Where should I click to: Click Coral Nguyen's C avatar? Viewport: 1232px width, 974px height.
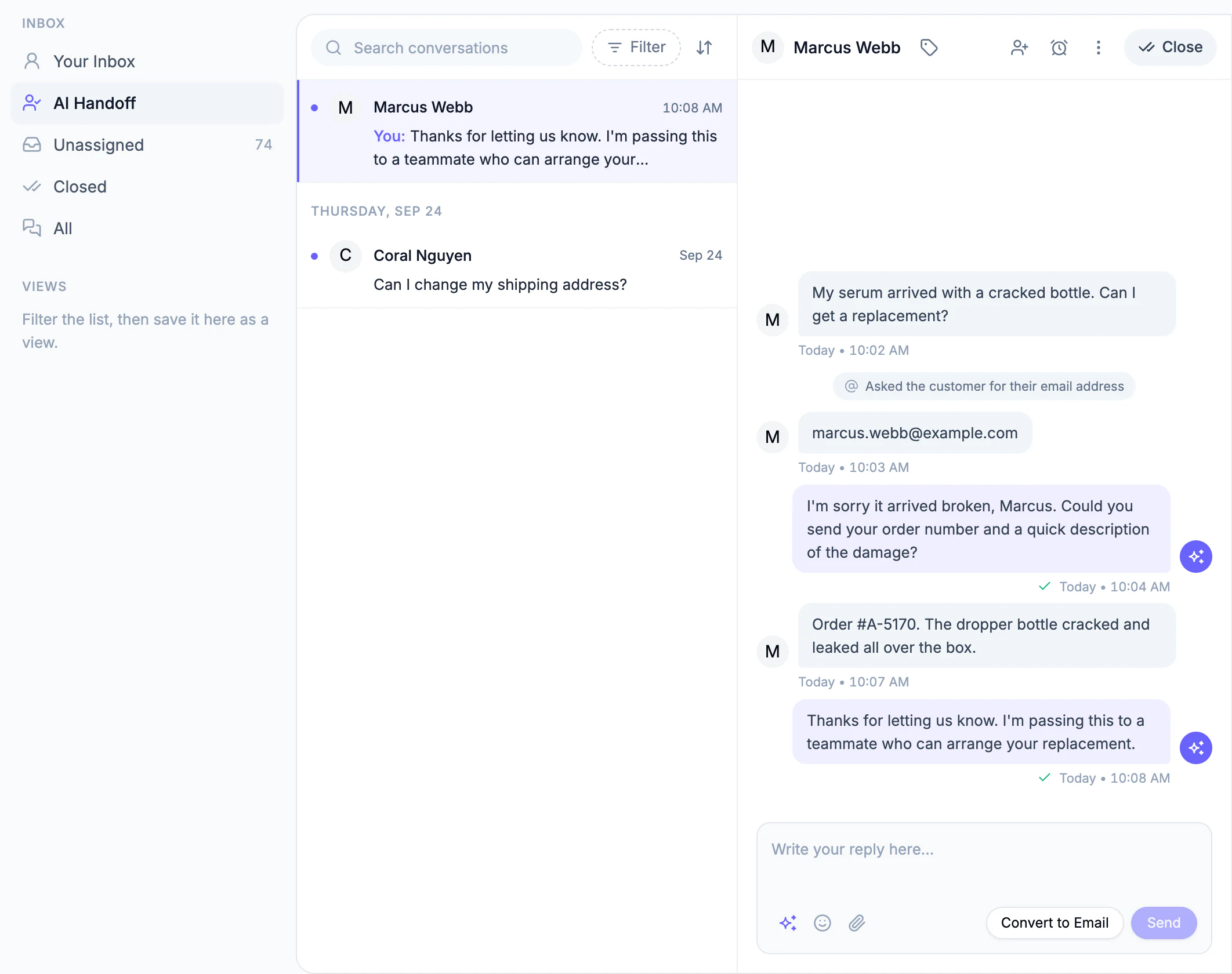point(346,256)
